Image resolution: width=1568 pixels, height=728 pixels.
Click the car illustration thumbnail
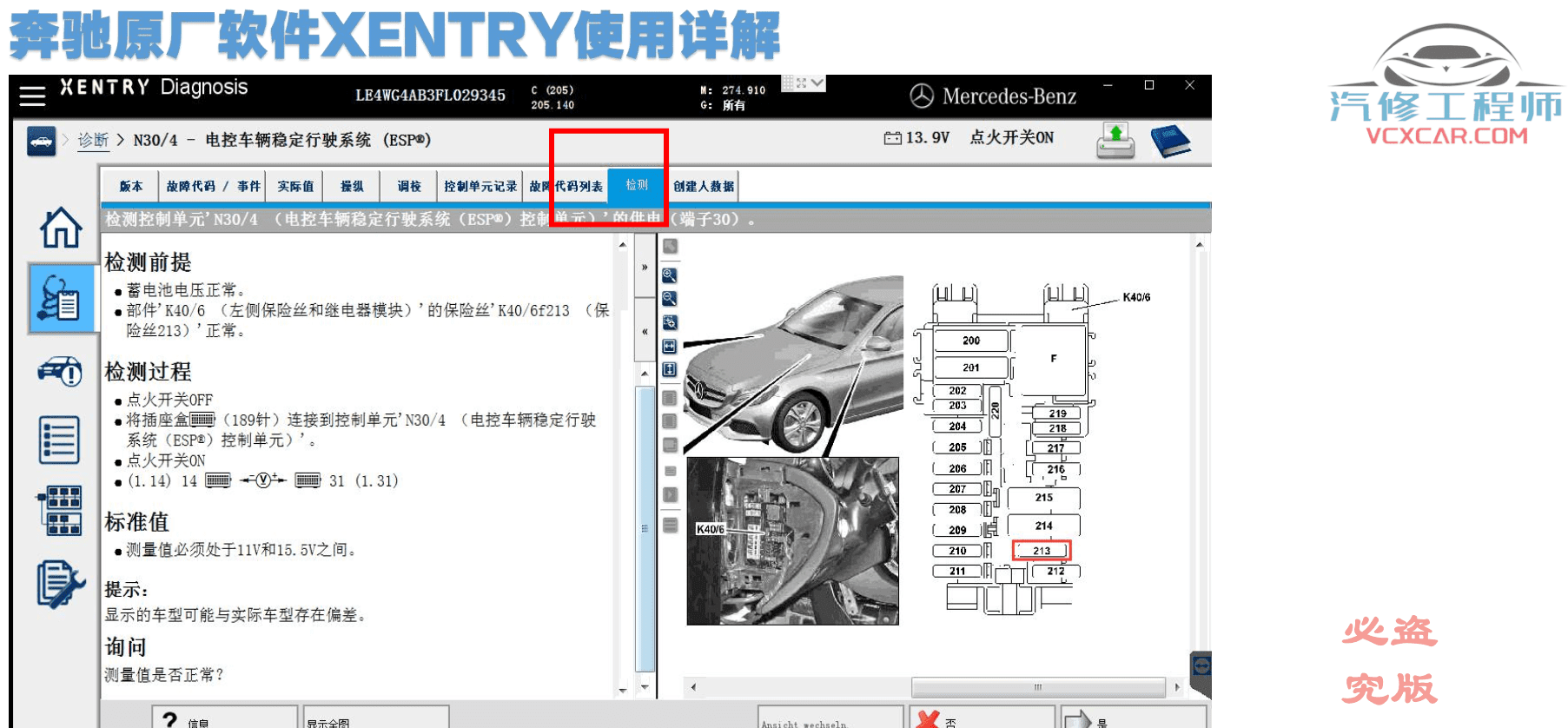click(x=793, y=365)
